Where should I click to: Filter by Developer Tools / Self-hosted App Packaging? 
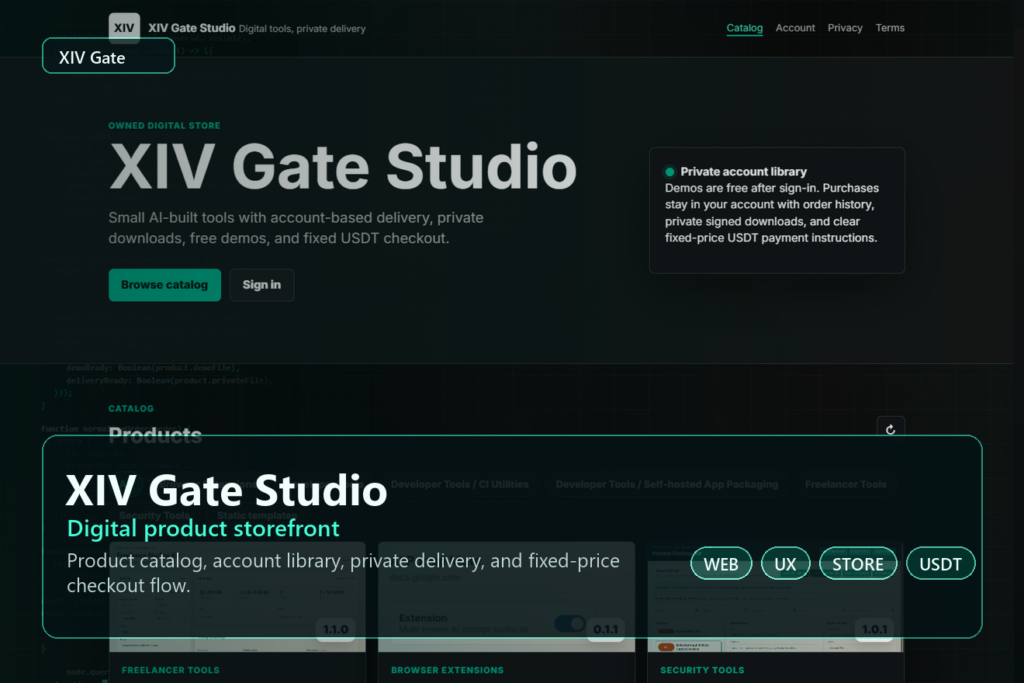click(667, 484)
